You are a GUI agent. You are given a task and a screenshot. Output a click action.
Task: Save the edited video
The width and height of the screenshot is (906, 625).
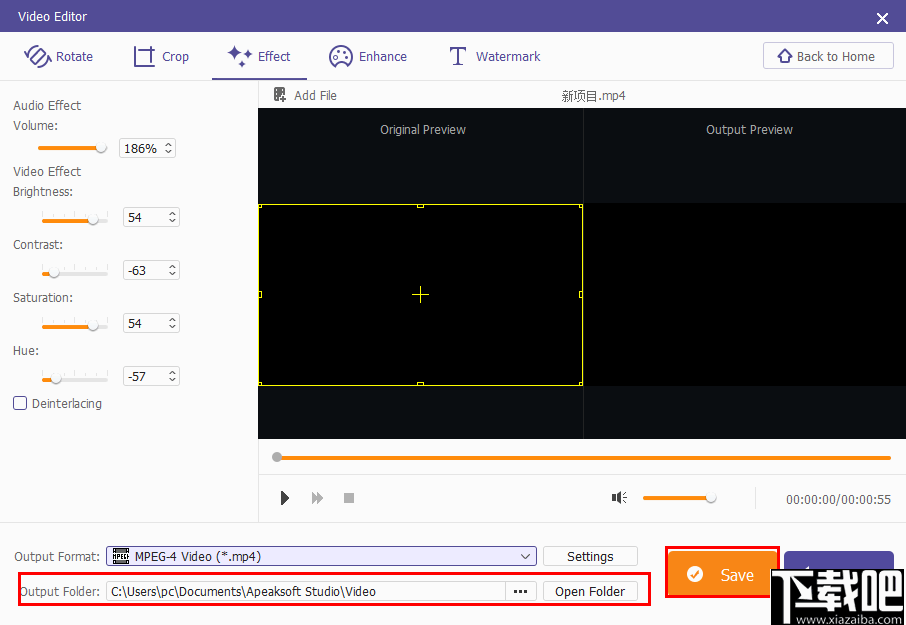pos(722,574)
